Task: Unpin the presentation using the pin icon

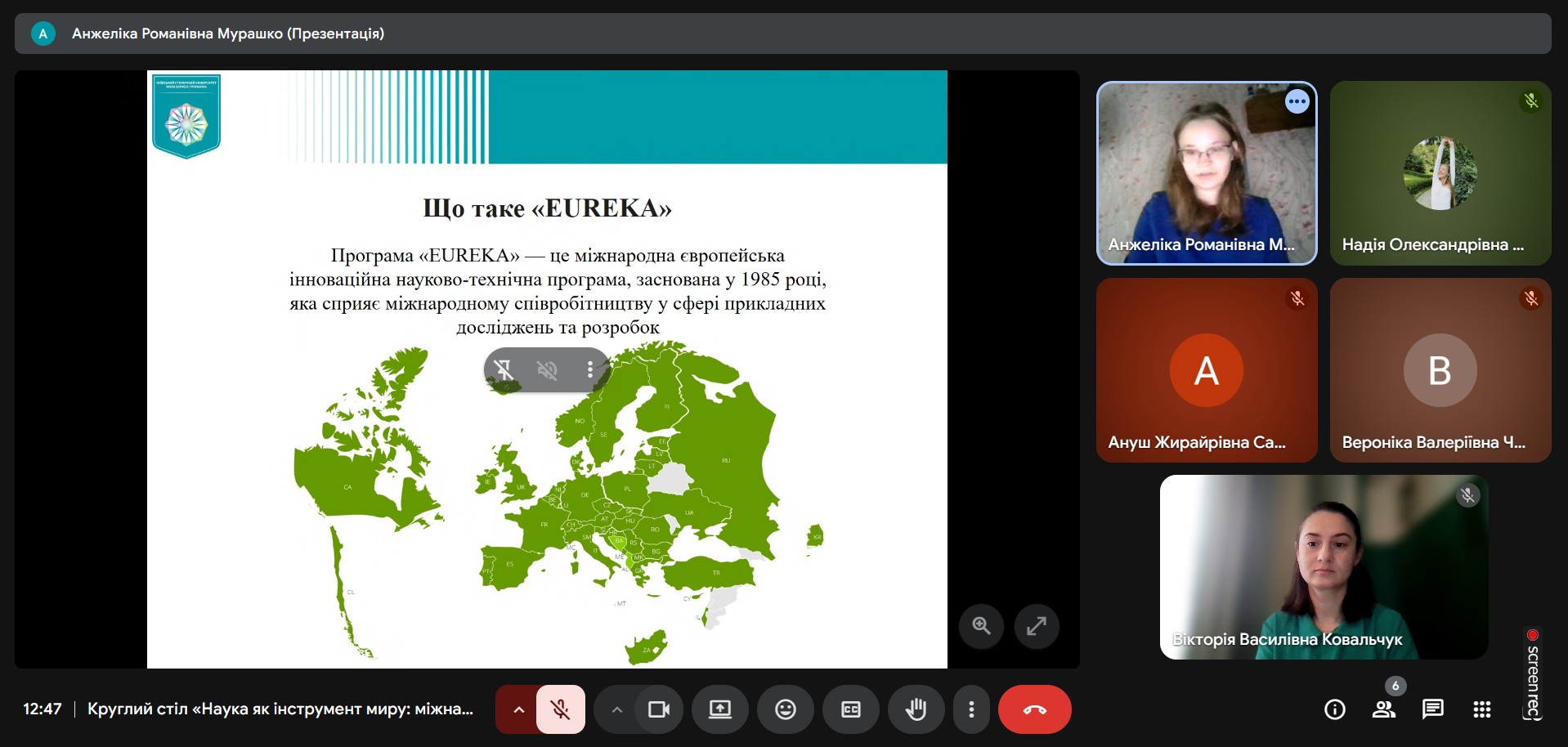Action: pos(504,370)
